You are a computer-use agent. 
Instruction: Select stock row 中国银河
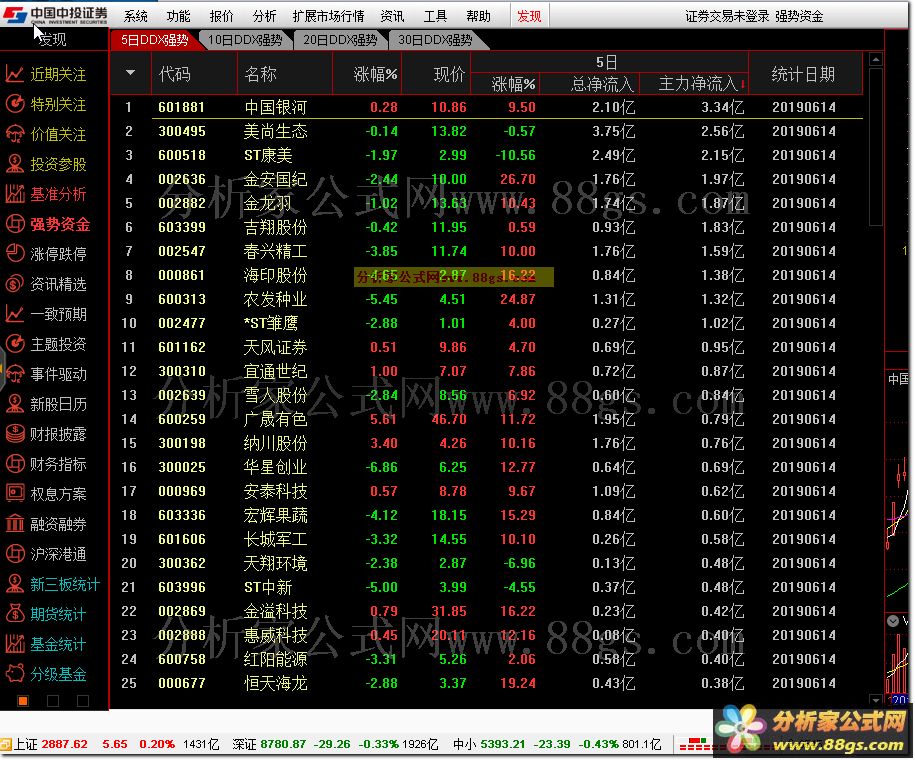[487, 107]
